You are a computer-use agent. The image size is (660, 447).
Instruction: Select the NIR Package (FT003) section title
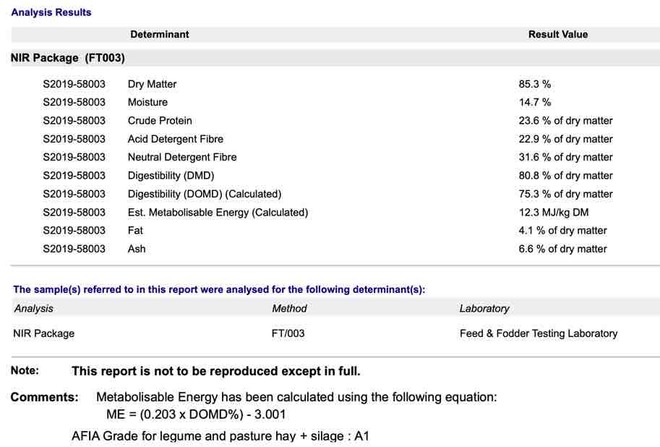67,59
